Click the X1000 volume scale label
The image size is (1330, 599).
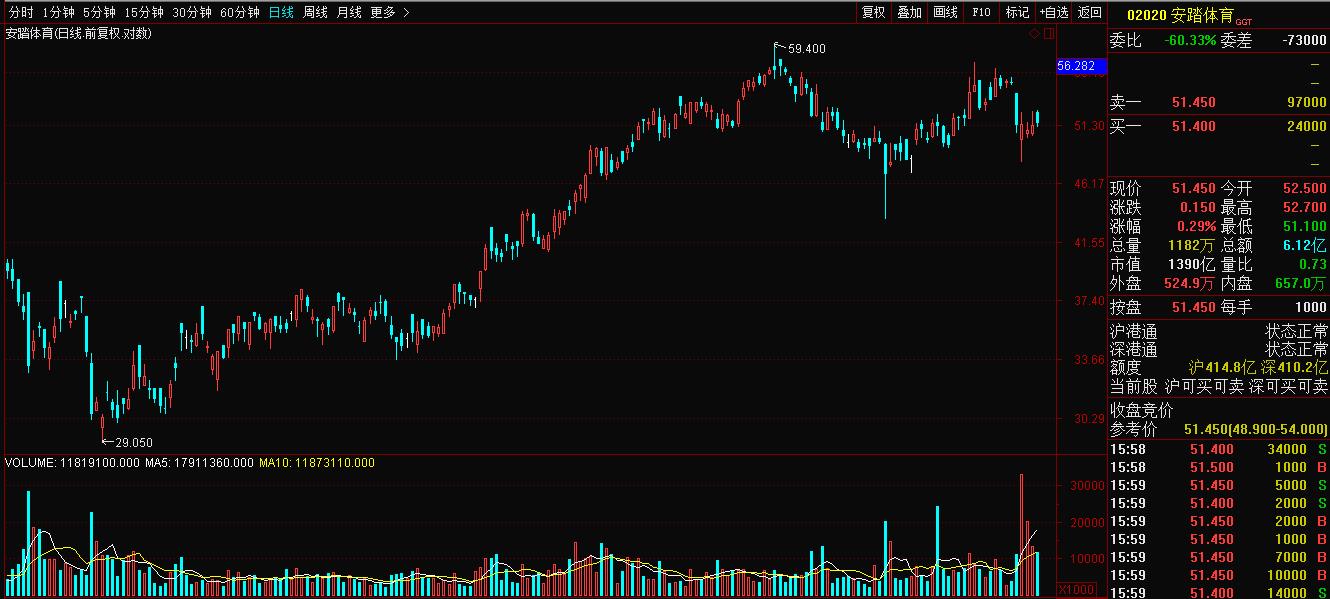coord(1075,590)
